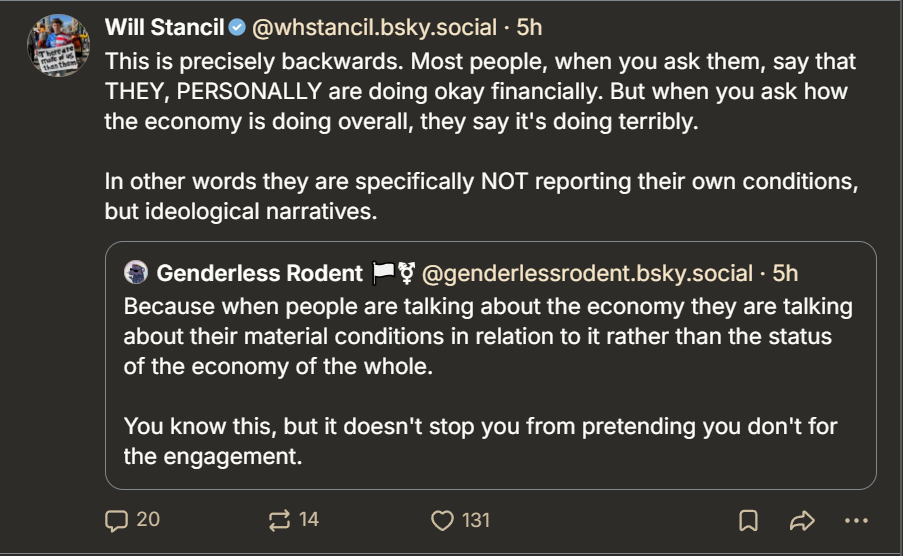Open the Will Stancil display name link

165,27
